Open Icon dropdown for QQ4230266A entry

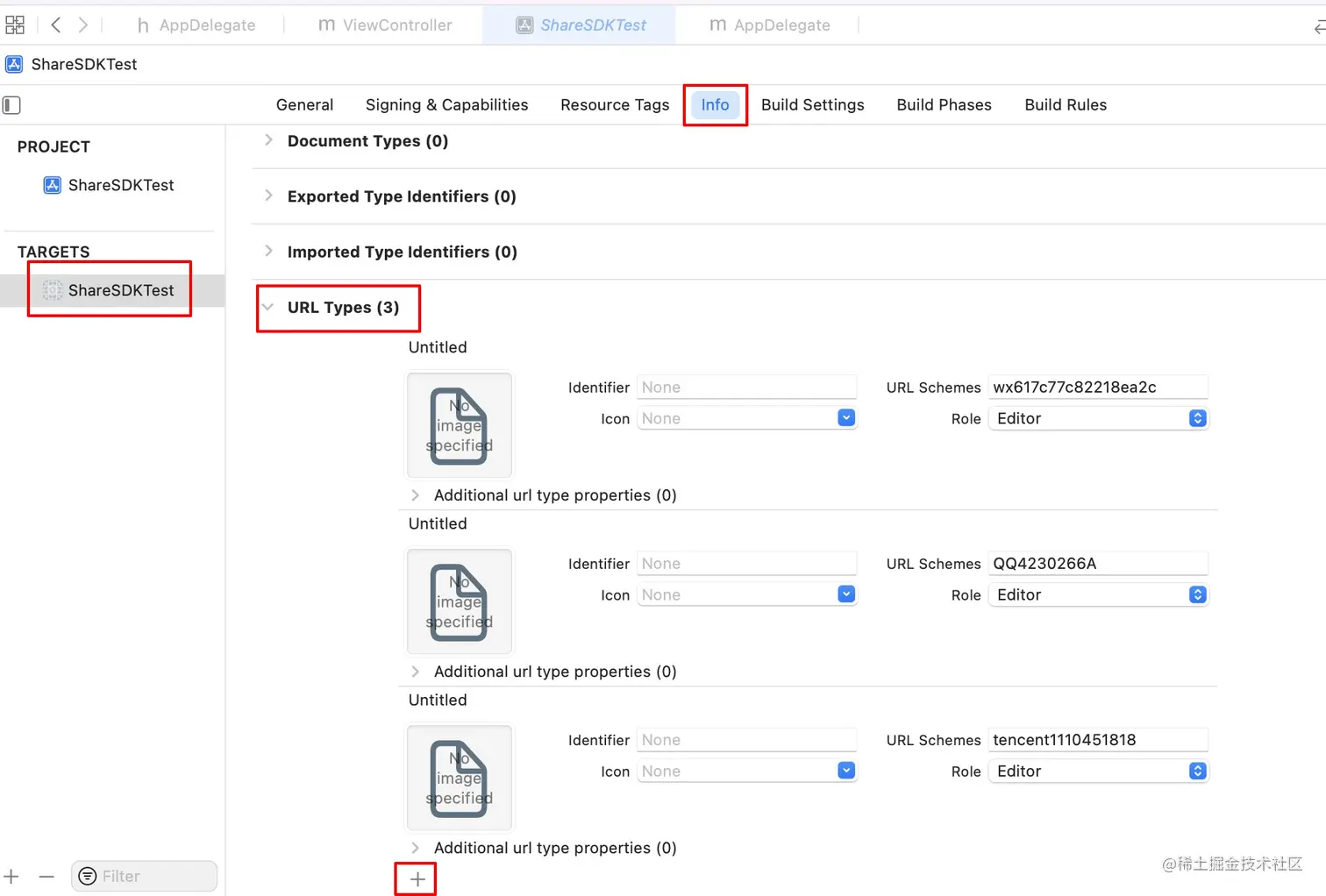pos(846,594)
